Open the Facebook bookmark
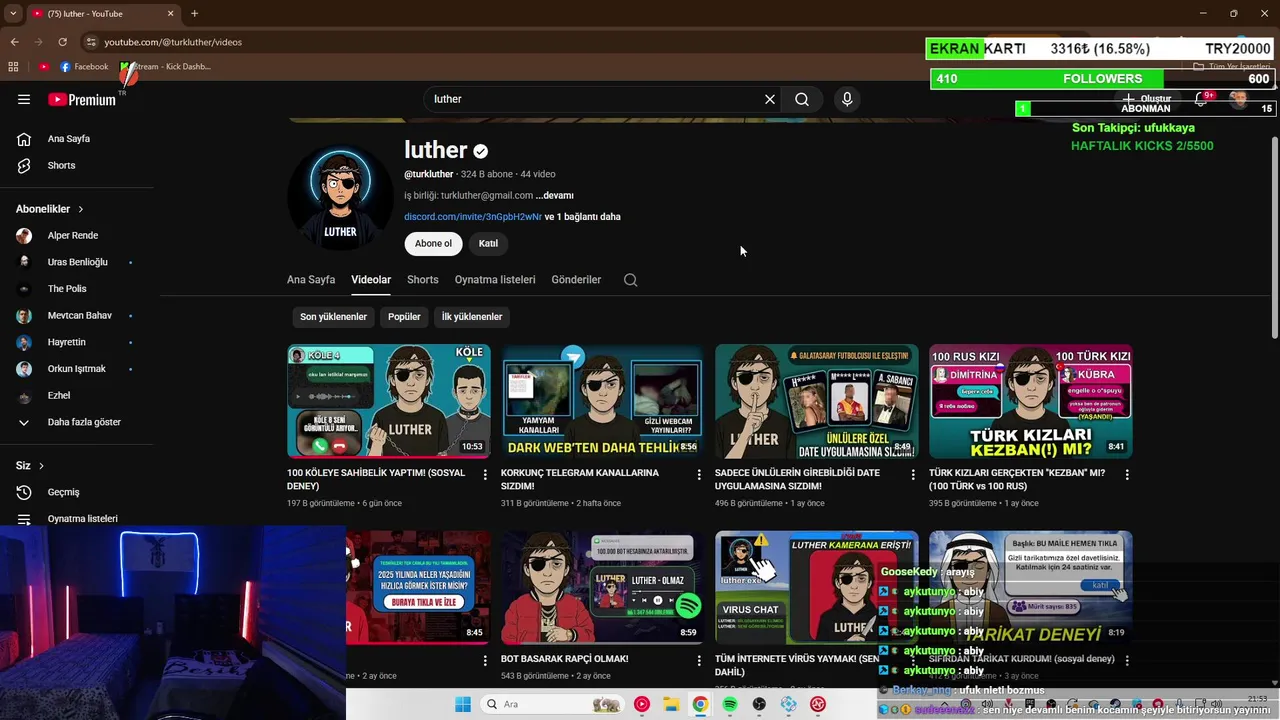The width and height of the screenshot is (1280, 720). point(84,67)
